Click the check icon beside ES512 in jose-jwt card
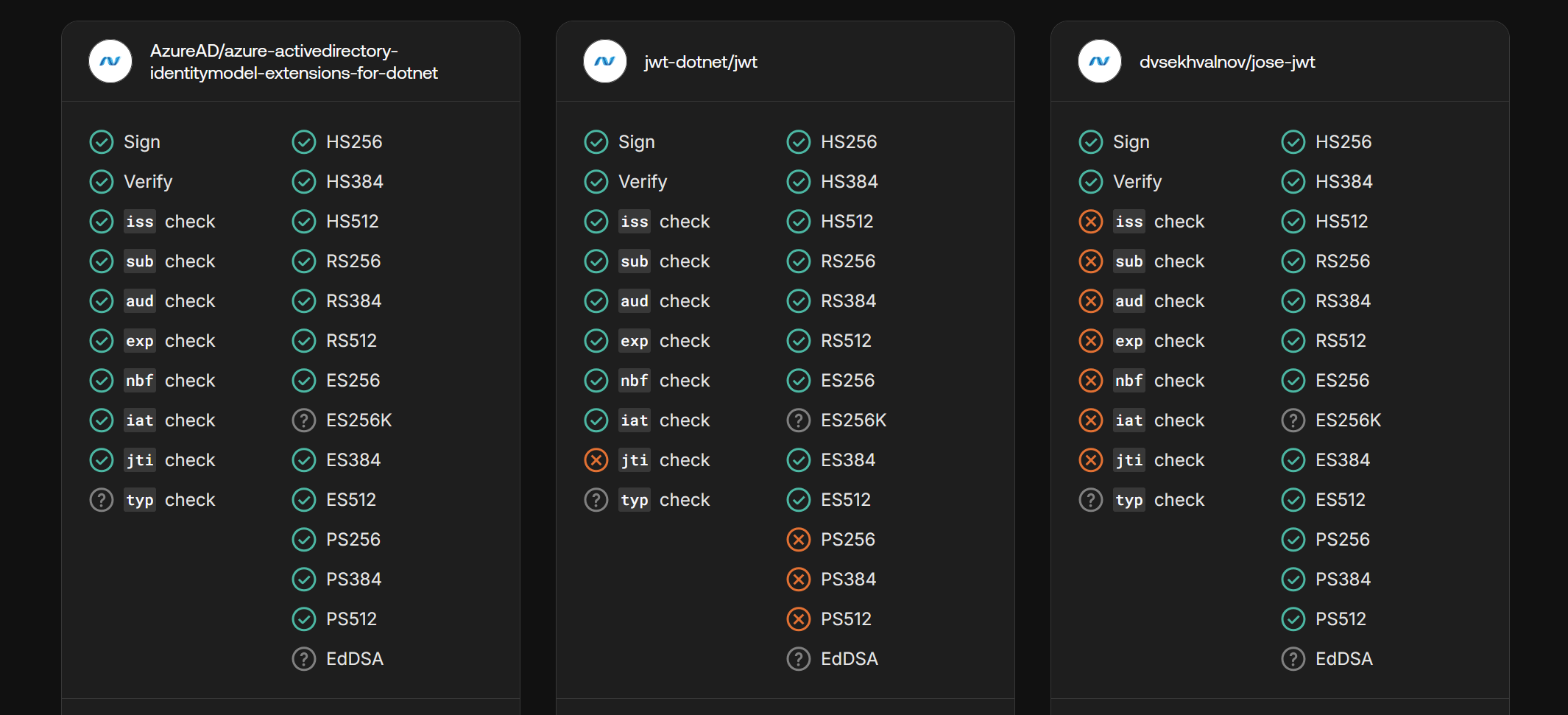The image size is (1568, 715). (x=1293, y=499)
